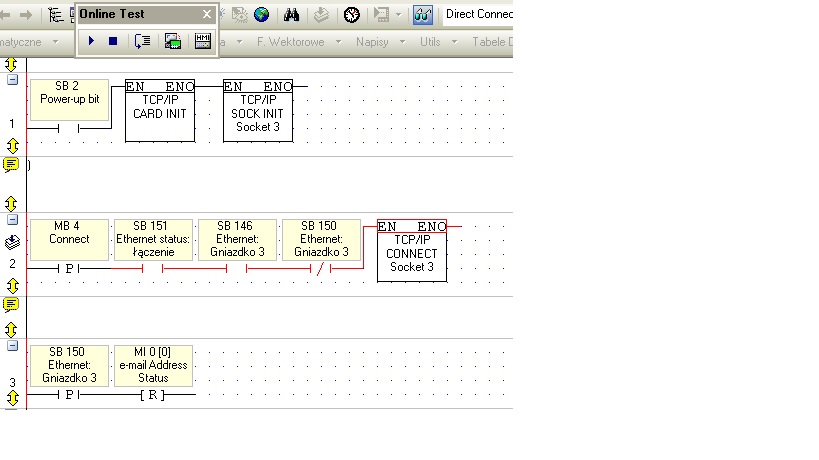
Task: Open dropdown arrow next to Napisy
Action: pyautogui.click(x=402, y=42)
